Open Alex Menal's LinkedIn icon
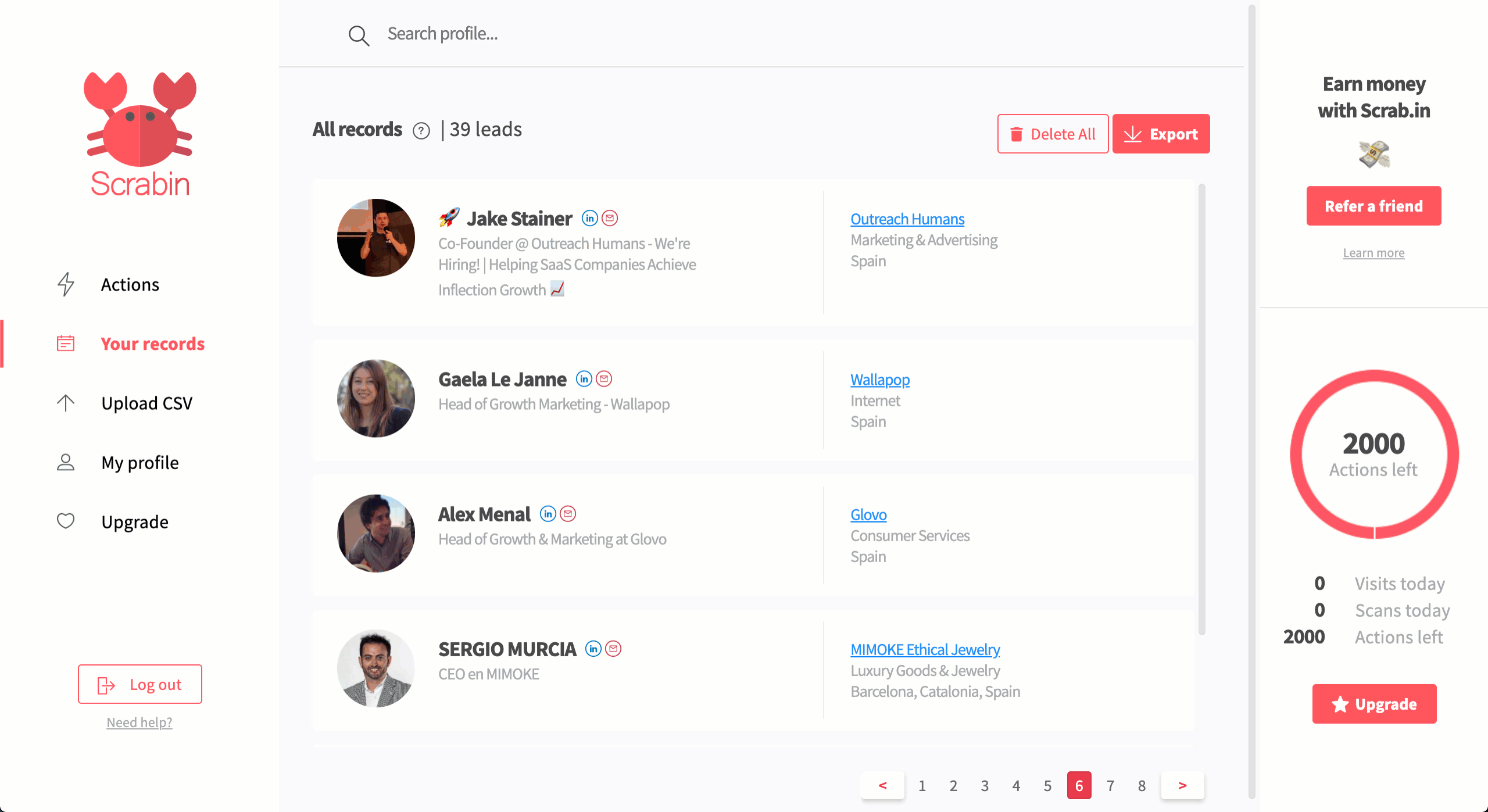The height and width of the screenshot is (812, 1488). coord(548,514)
